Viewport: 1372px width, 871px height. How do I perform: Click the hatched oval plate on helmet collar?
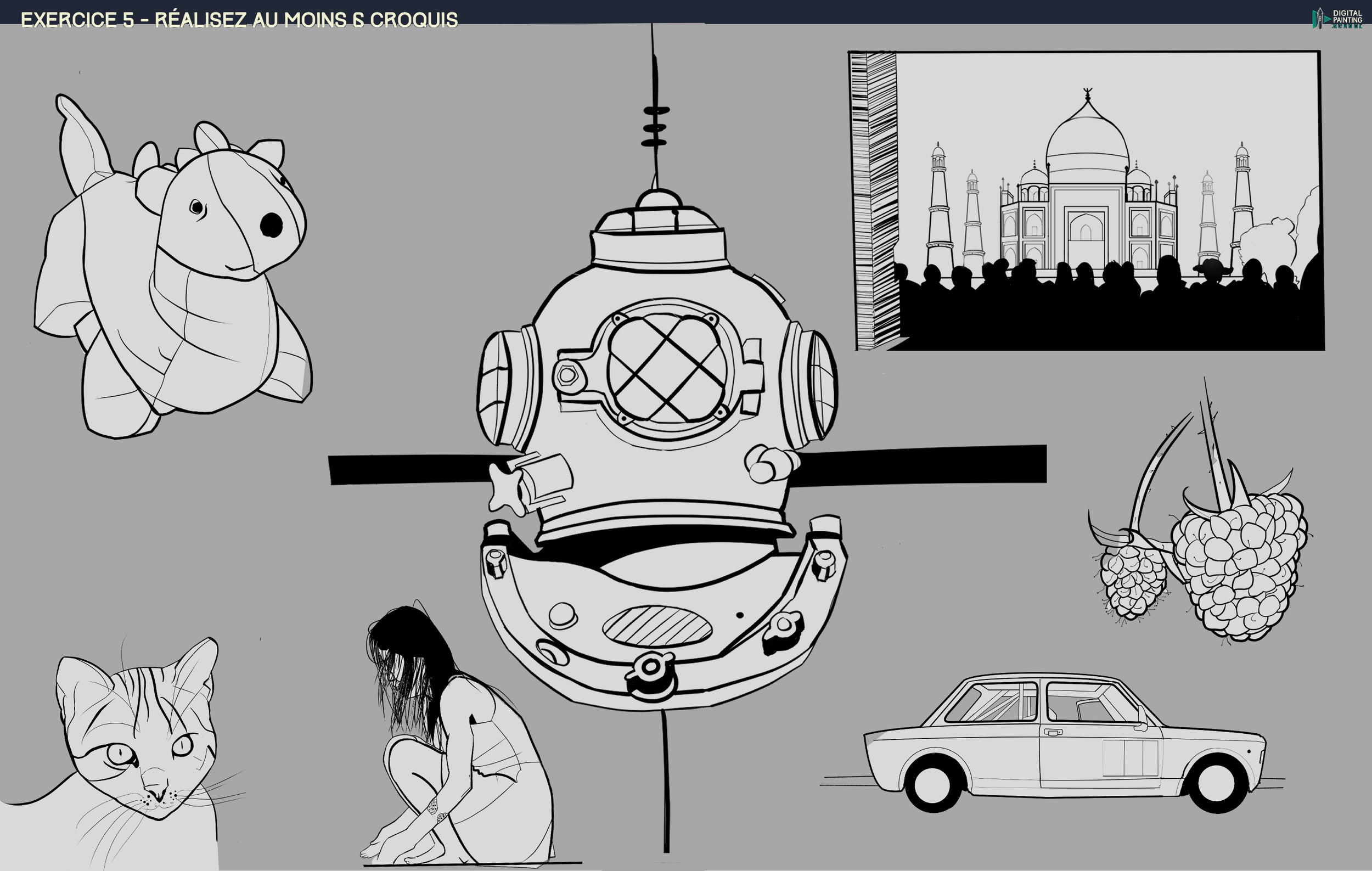pos(657,626)
